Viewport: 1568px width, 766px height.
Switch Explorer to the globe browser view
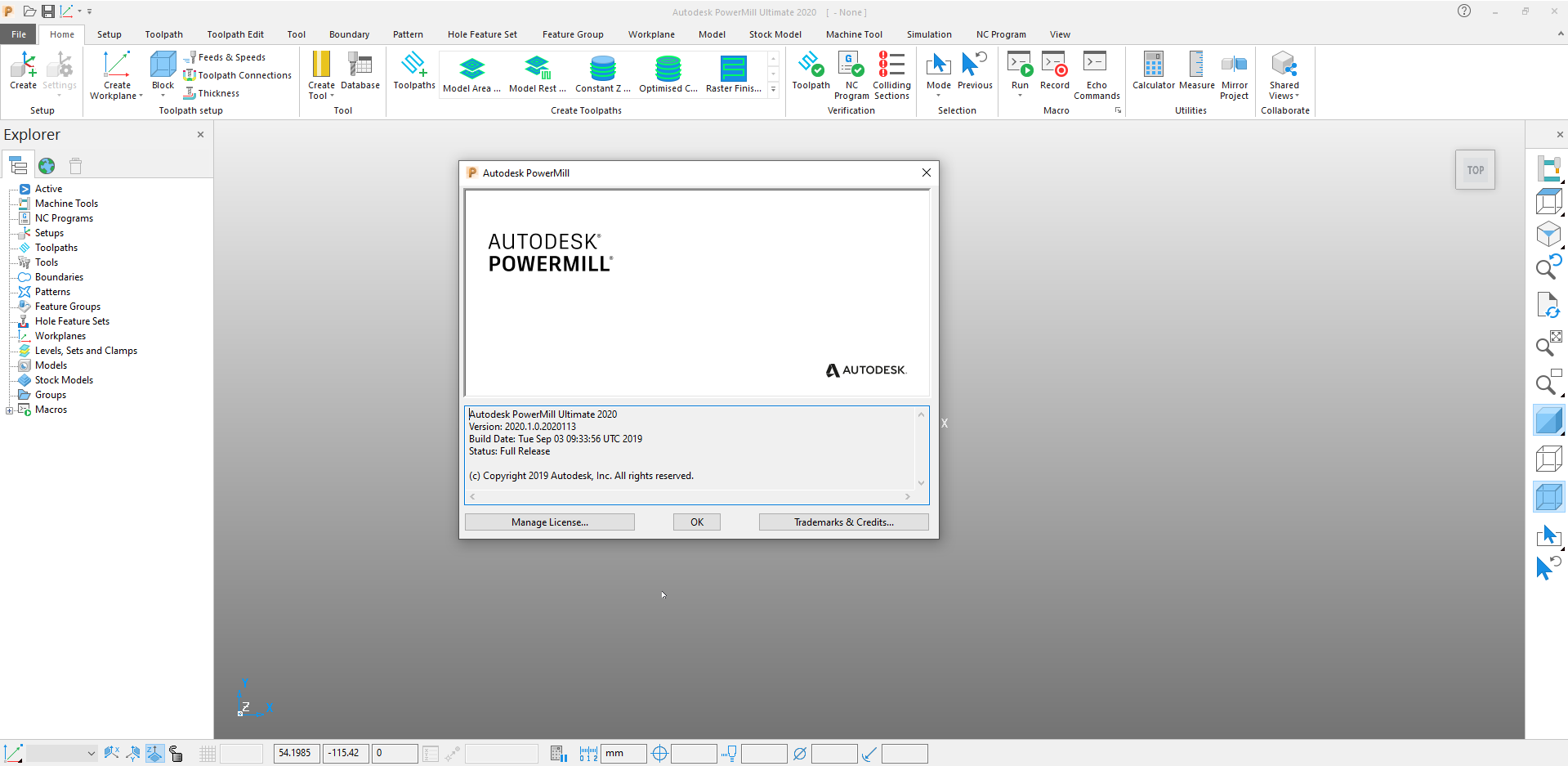point(47,166)
